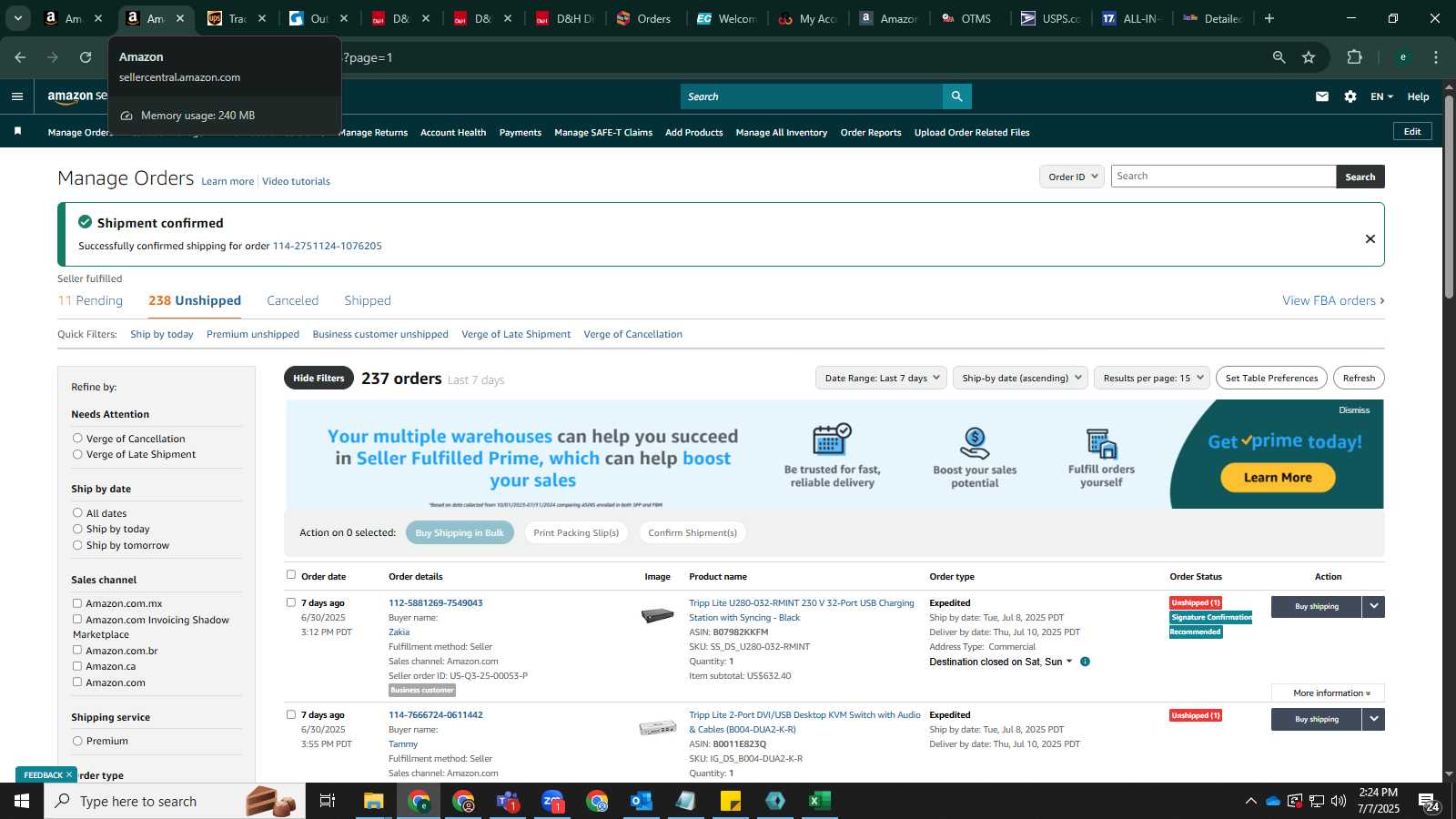Open the browser extensions puzzle icon
The height and width of the screenshot is (819, 1456).
[1354, 57]
